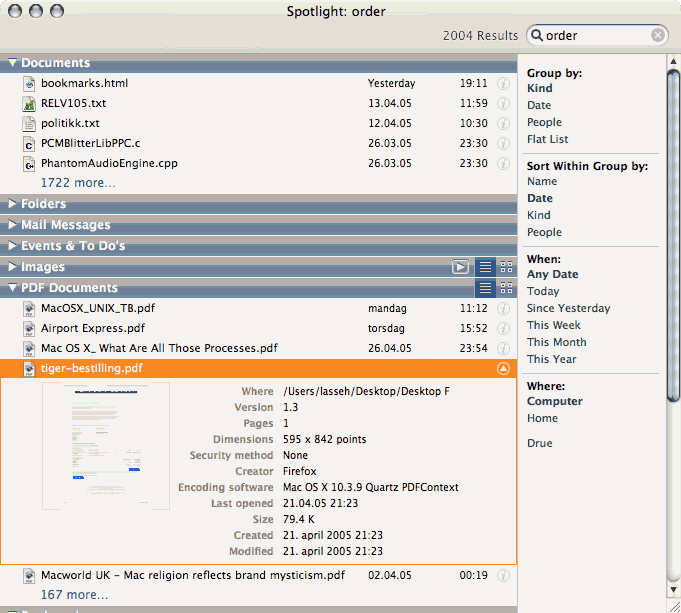Switch PDF Documents to list view
Screen dimensions: 681x613
(x=485, y=288)
